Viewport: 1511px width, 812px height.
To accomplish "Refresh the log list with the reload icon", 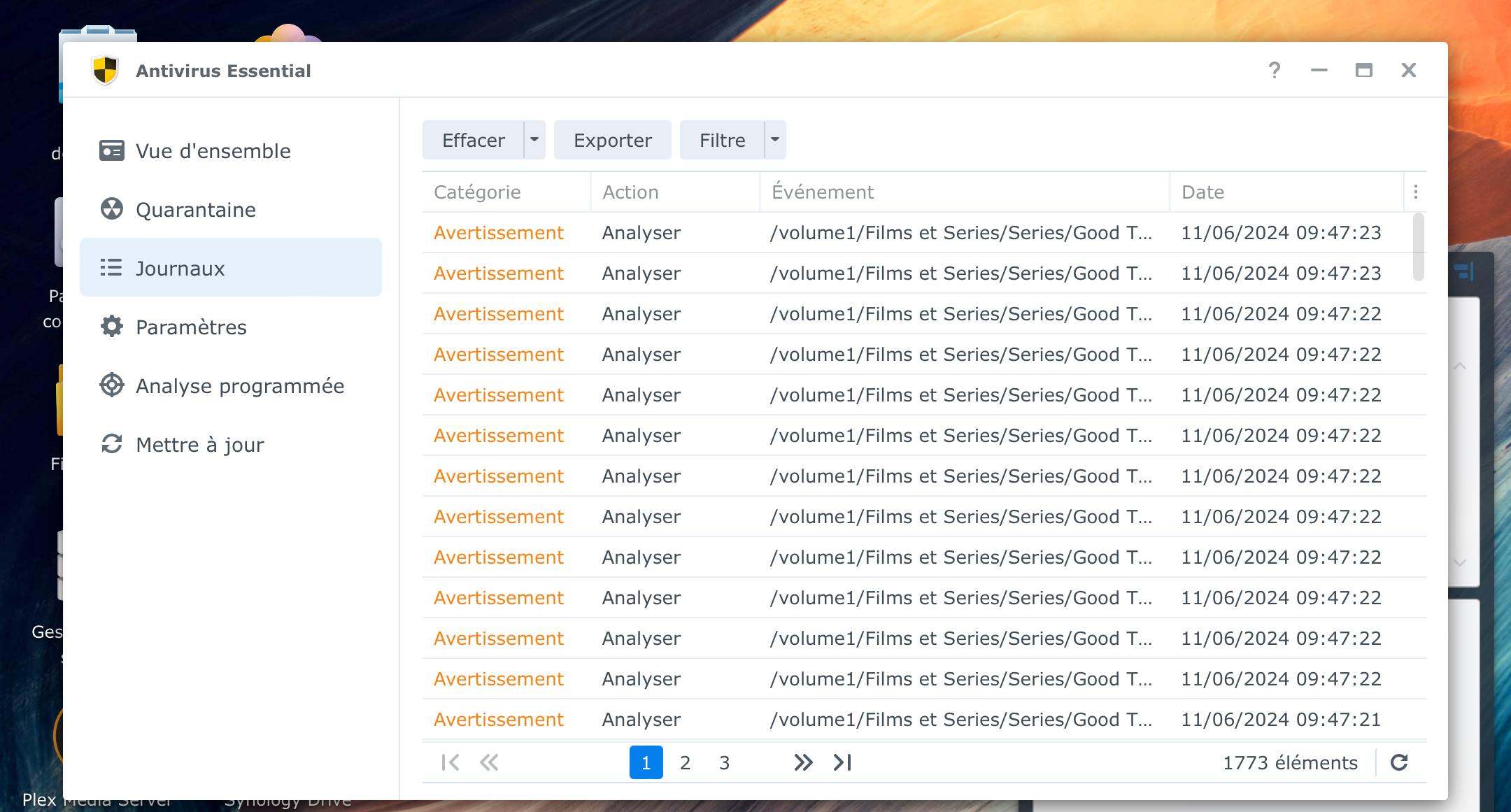I will [x=1399, y=762].
